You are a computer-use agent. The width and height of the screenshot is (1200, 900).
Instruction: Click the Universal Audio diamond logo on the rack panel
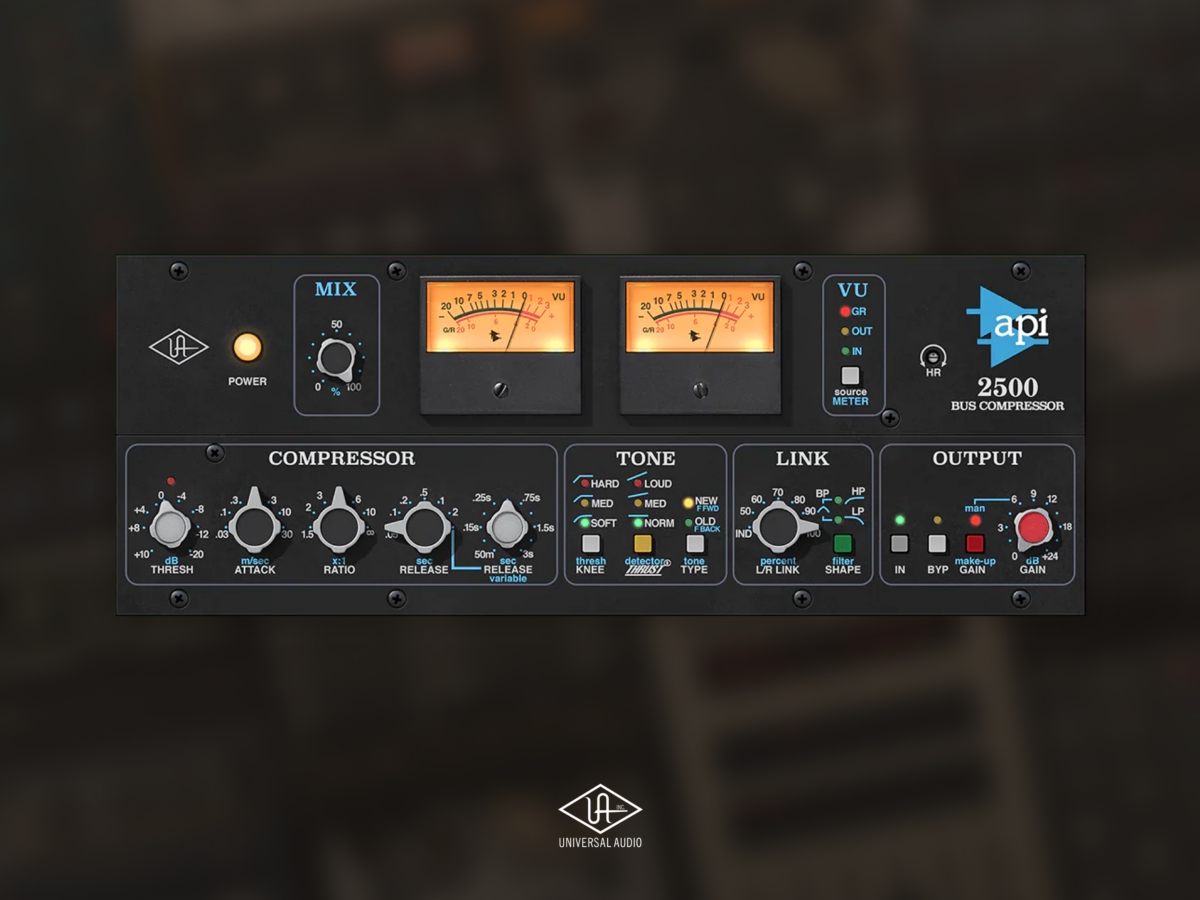tap(179, 348)
